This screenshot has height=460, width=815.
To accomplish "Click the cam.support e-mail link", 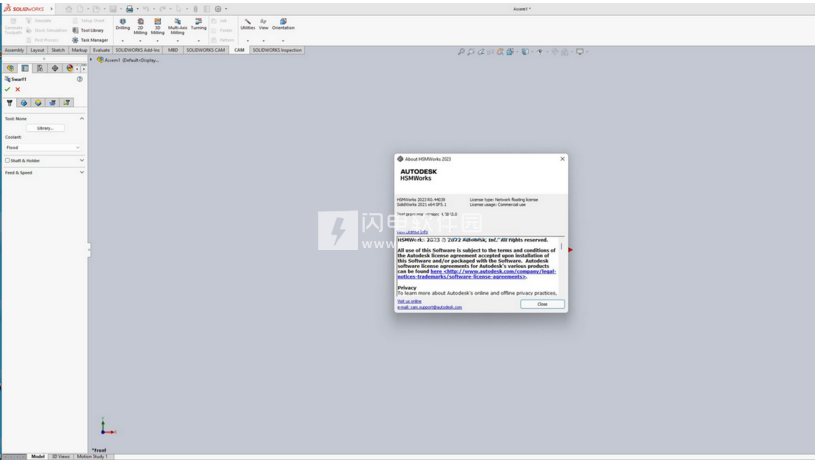I will (x=429, y=307).
